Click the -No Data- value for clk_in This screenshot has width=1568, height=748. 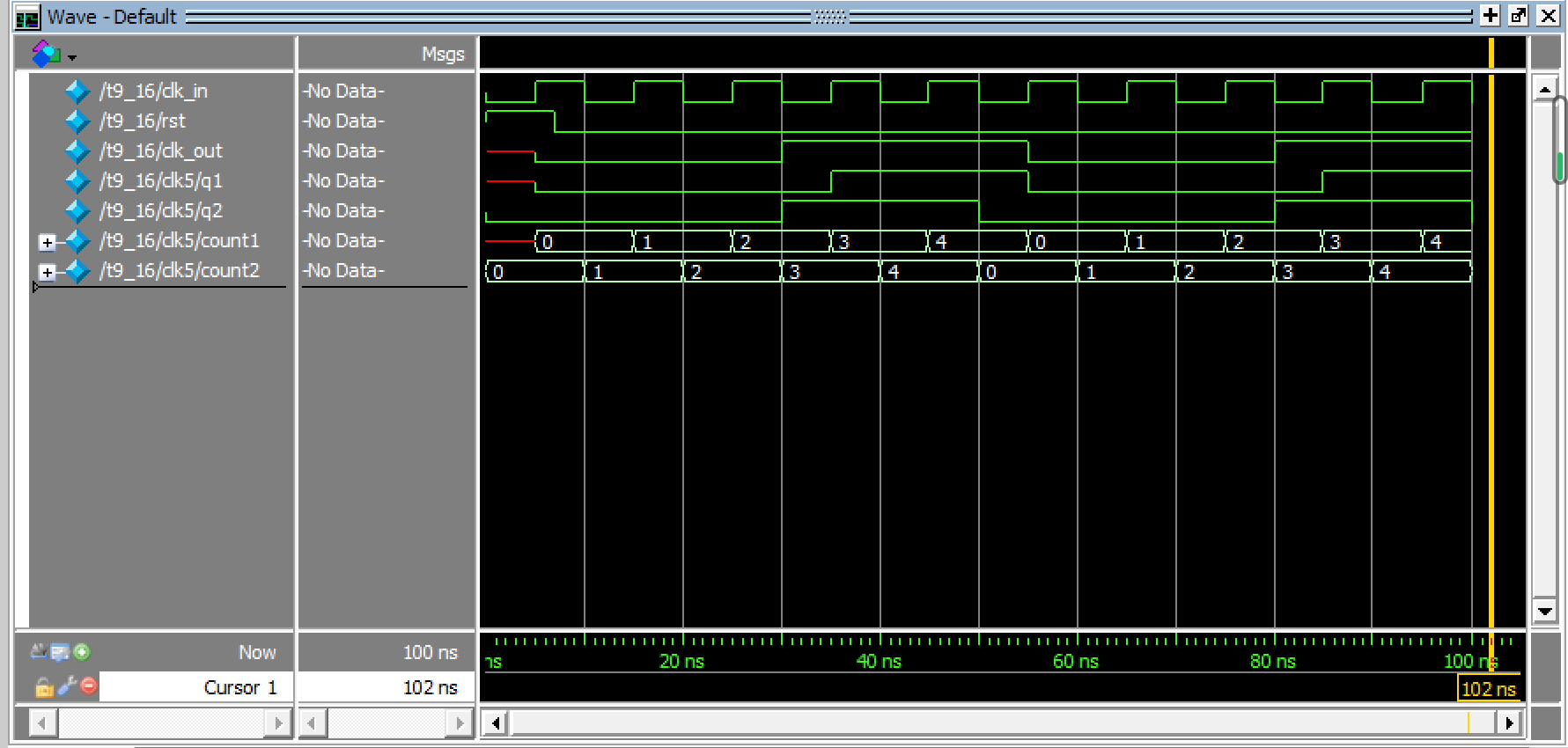(x=343, y=92)
